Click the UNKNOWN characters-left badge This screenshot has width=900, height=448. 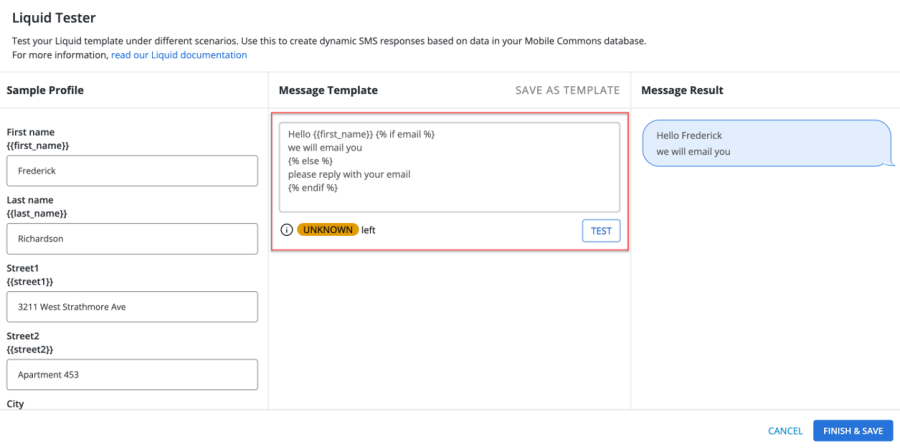[327, 230]
